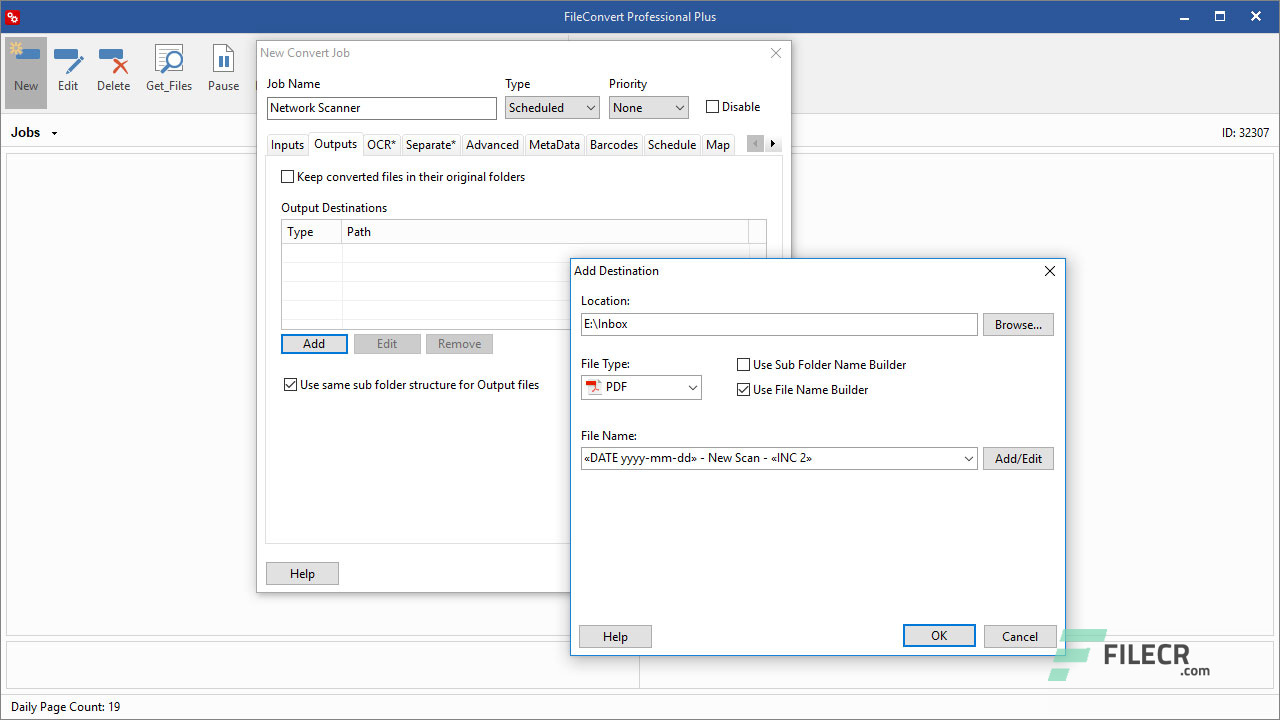Click the Location field E:\Inbox
The image size is (1280, 720).
(779, 324)
